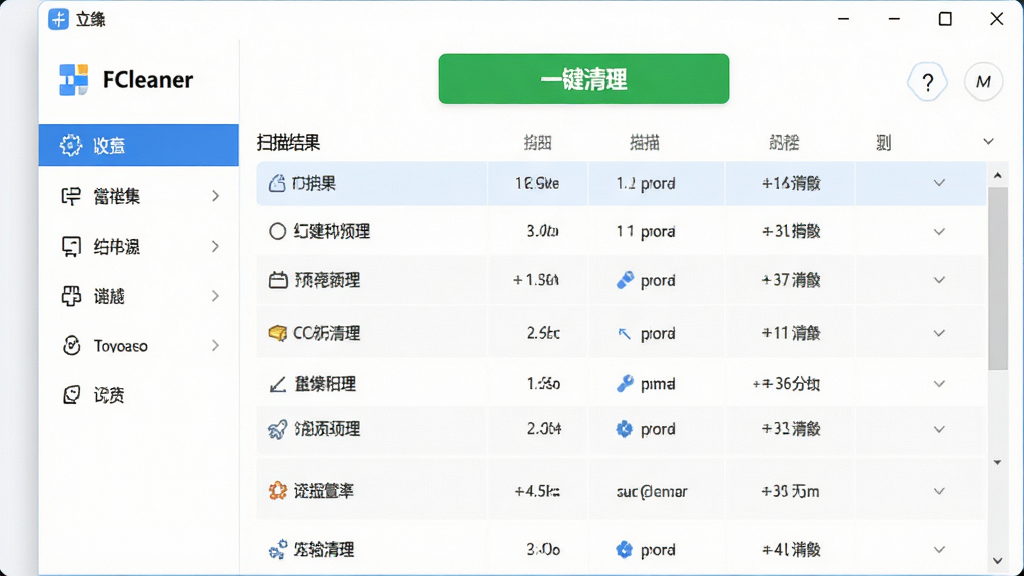Expand the +4.5 row chevron

939,491
